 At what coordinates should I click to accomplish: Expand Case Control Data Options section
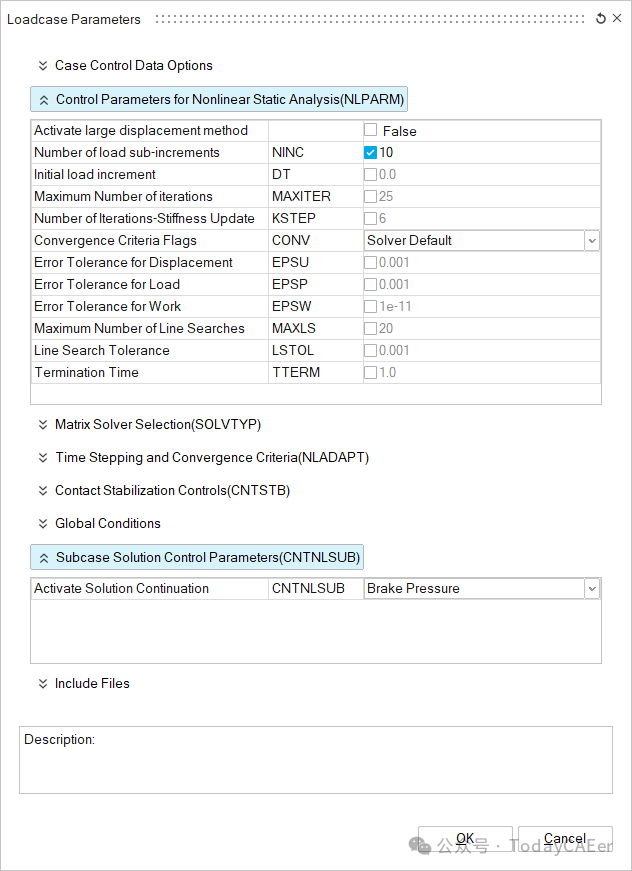click(x=133, y=66)
